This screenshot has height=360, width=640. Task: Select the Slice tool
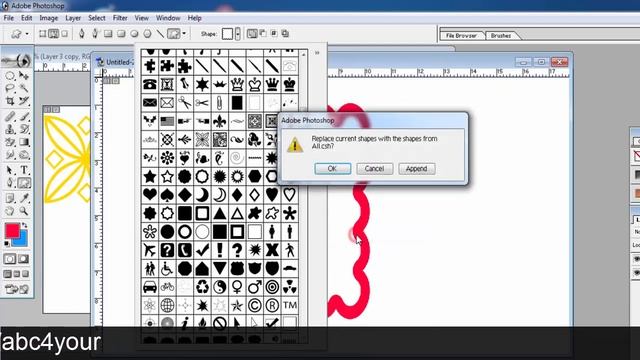(x=24, y=100)
